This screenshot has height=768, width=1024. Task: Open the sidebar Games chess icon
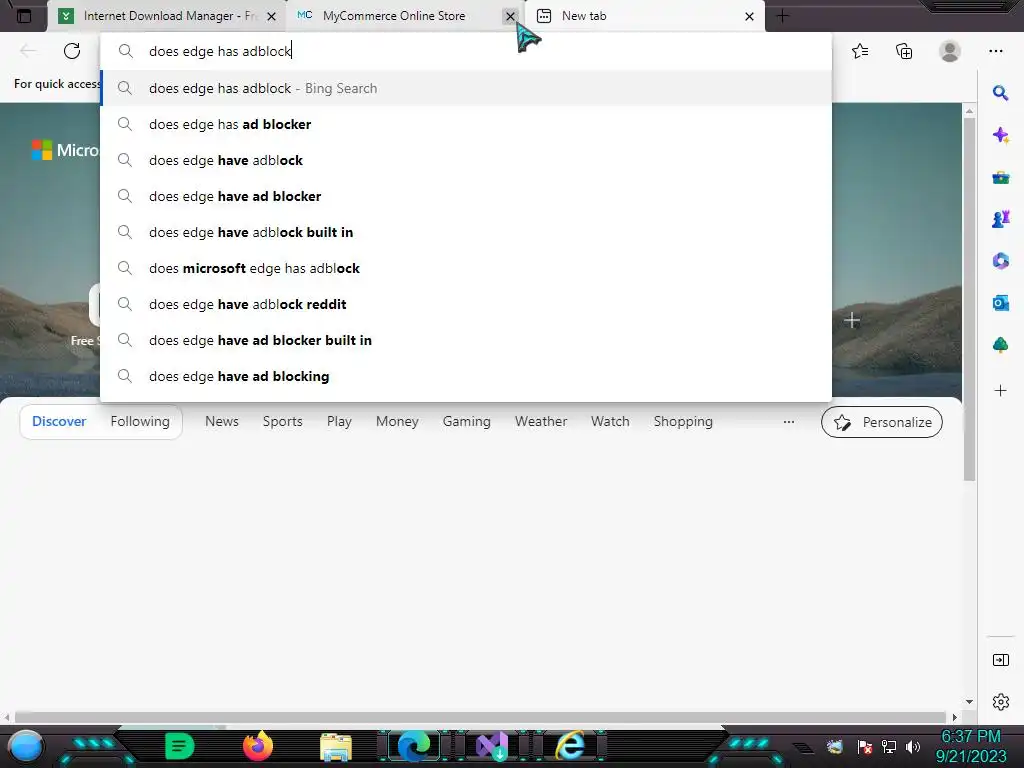click(1000, 219)
